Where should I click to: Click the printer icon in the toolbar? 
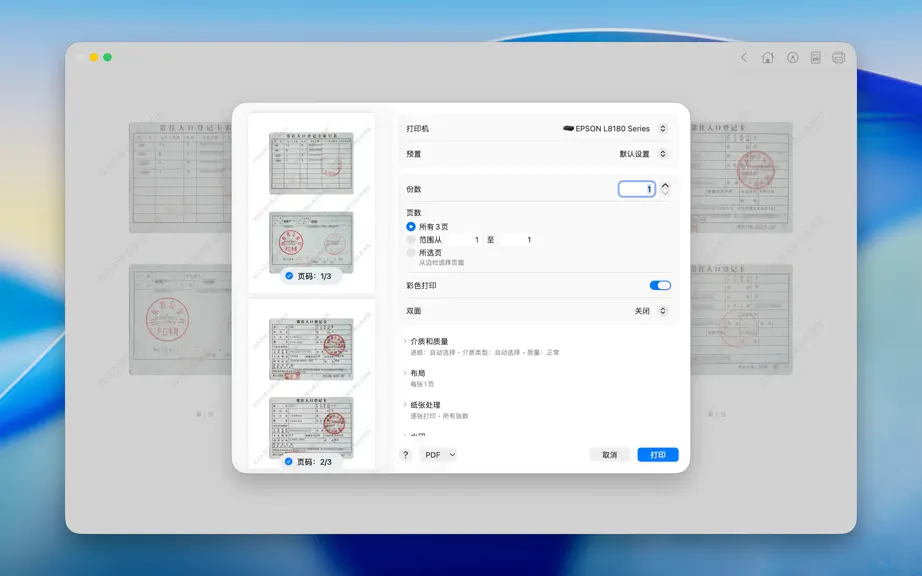point(839,58)
